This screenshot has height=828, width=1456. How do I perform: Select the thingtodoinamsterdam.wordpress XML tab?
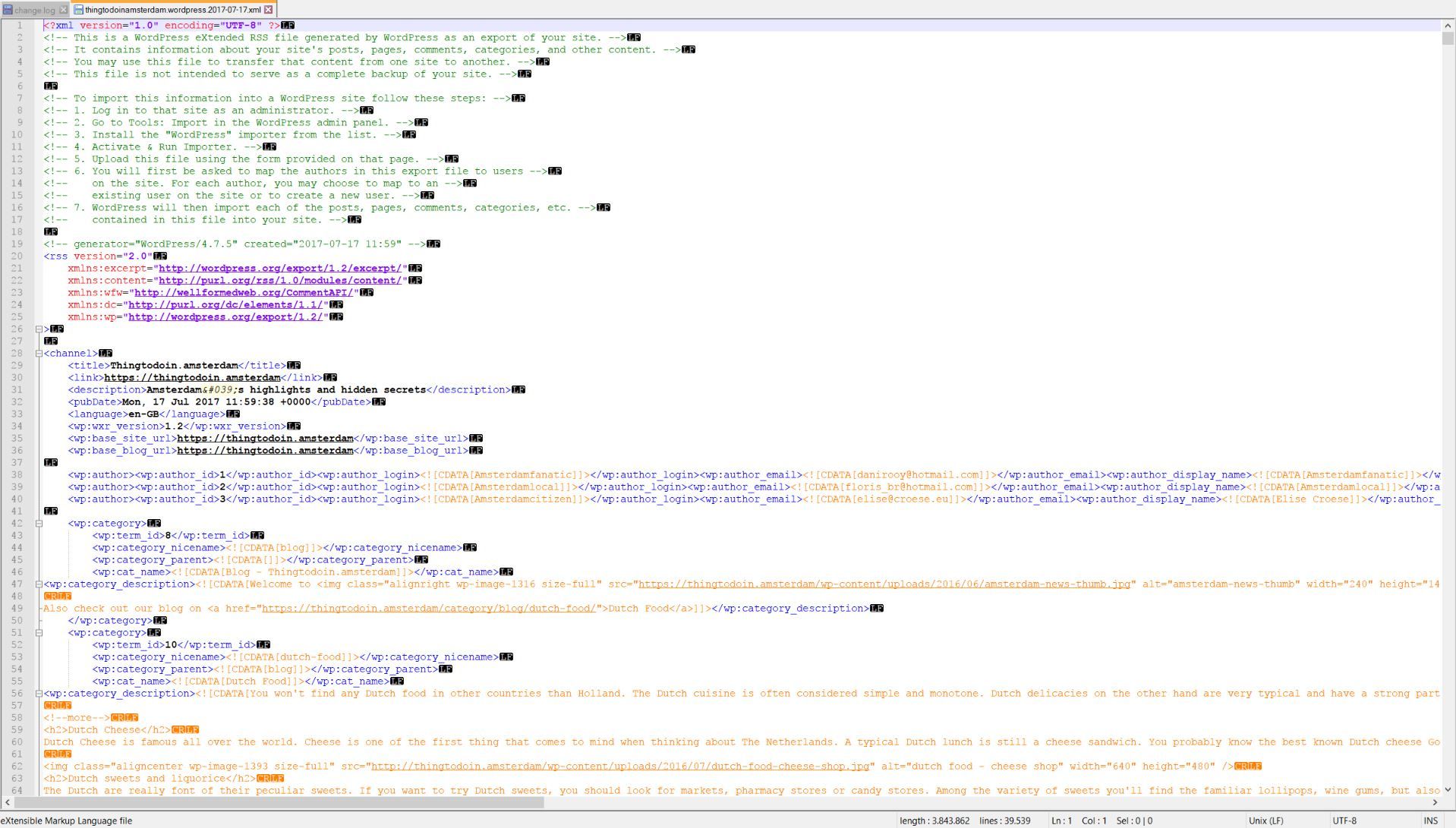click(x=172, y=10)
